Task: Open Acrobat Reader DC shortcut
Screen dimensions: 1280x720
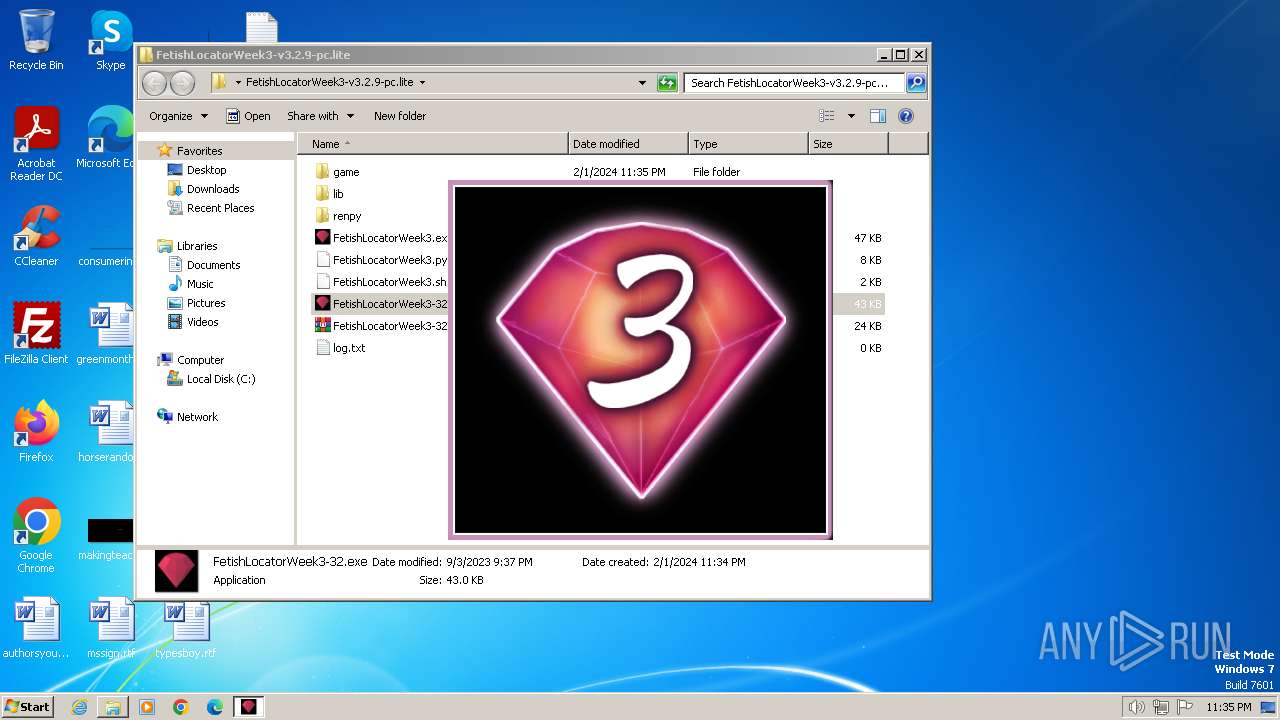Action: click(36, 143)
